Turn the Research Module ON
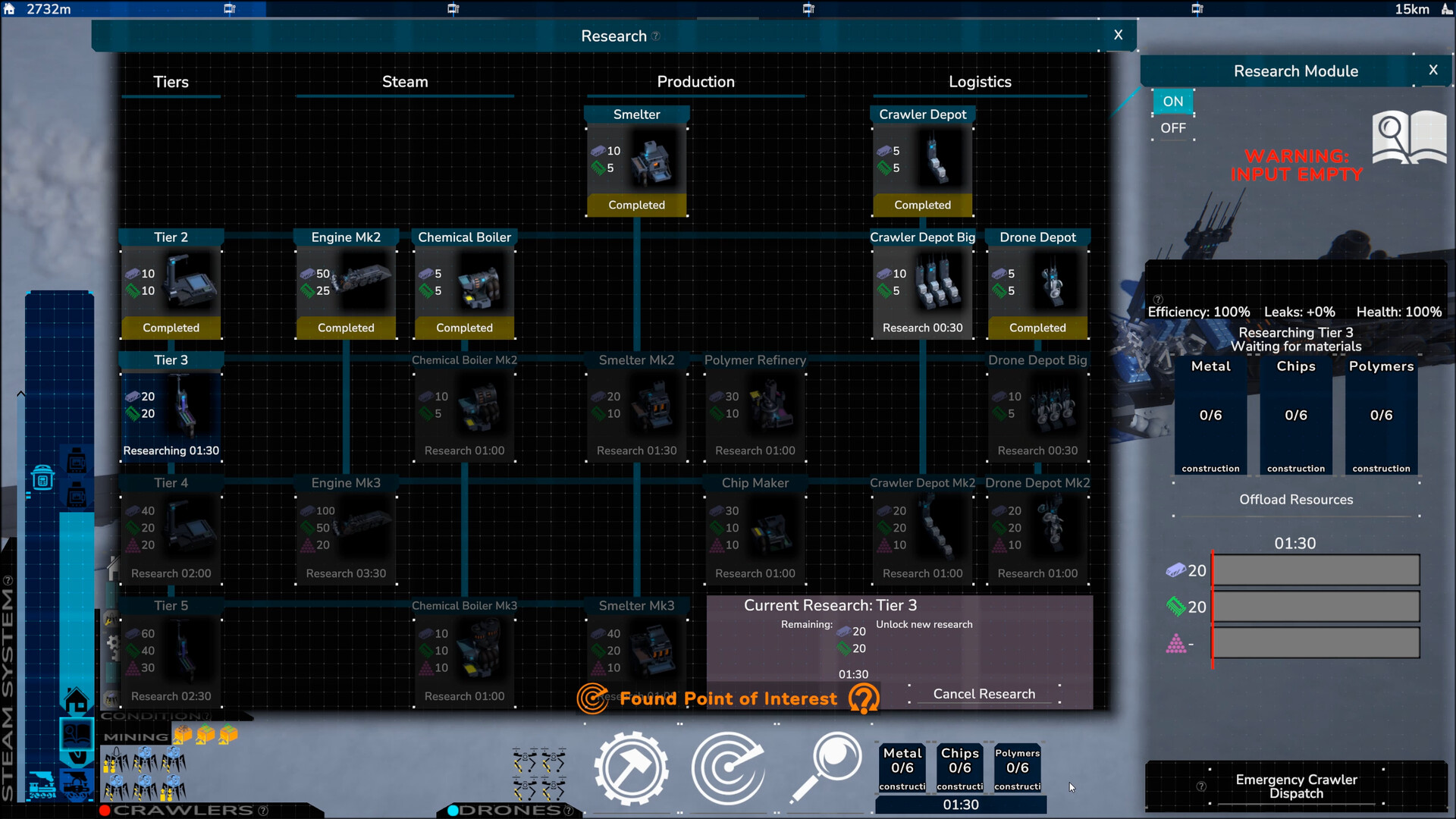1456x819 pixels. (1172, 102)
